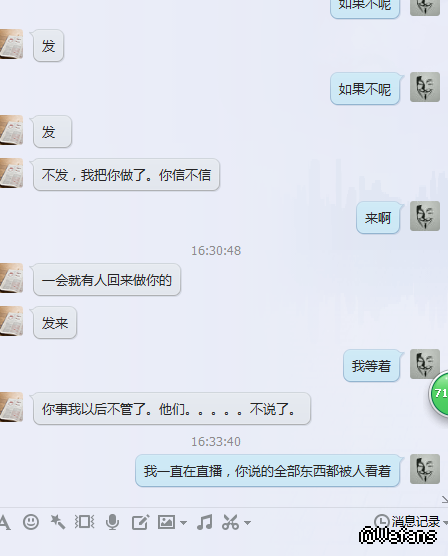Expand the picture options dropdown arrow
The height and width of the screenshot is (556, 448).
(183, 523)
